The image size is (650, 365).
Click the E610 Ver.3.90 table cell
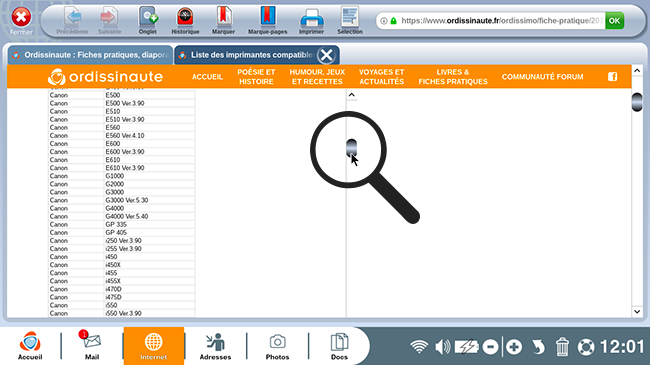[149, 168]
